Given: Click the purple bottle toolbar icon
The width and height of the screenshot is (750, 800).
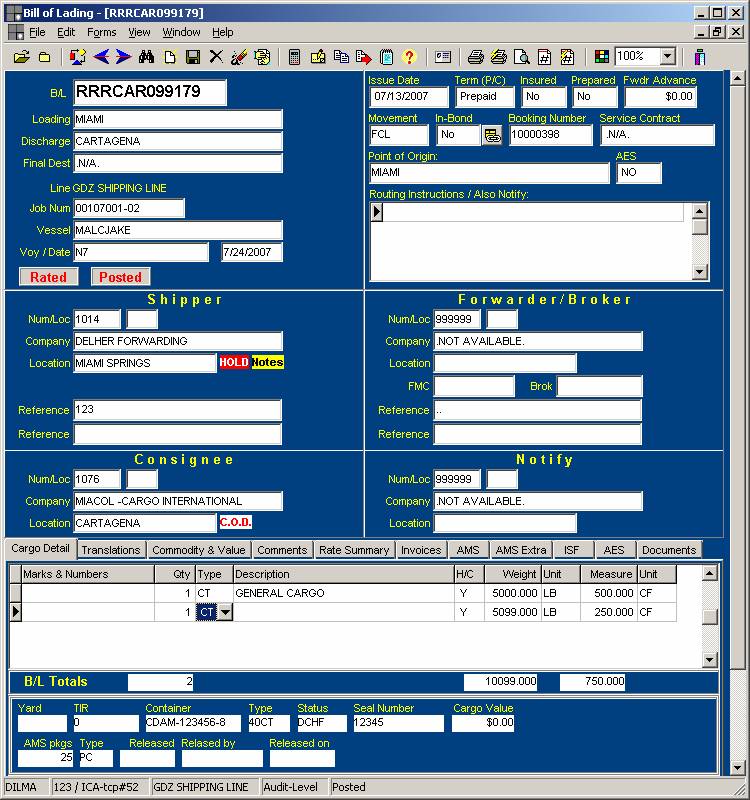Looking at the screenshot, I should [x=700, y=57].
